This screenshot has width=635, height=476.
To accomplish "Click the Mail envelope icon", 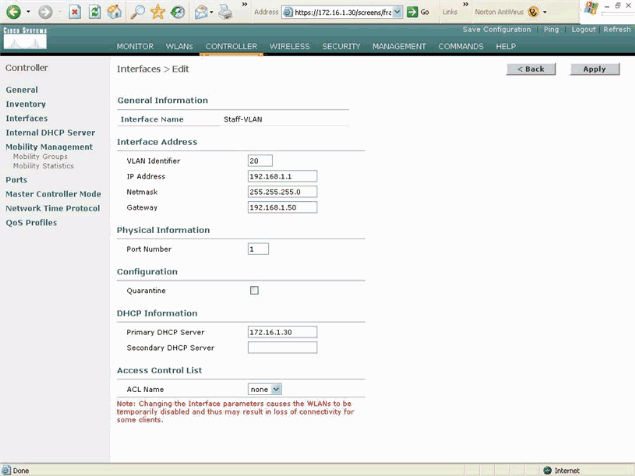I will (201, 13).
